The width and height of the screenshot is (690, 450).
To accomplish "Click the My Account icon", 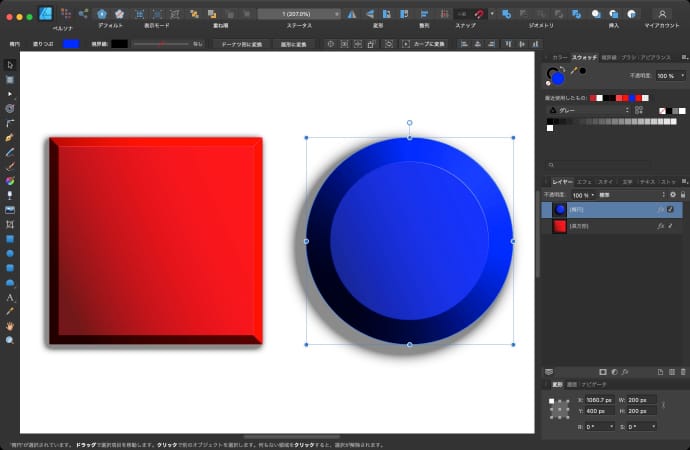I will (x=661, y=13).
